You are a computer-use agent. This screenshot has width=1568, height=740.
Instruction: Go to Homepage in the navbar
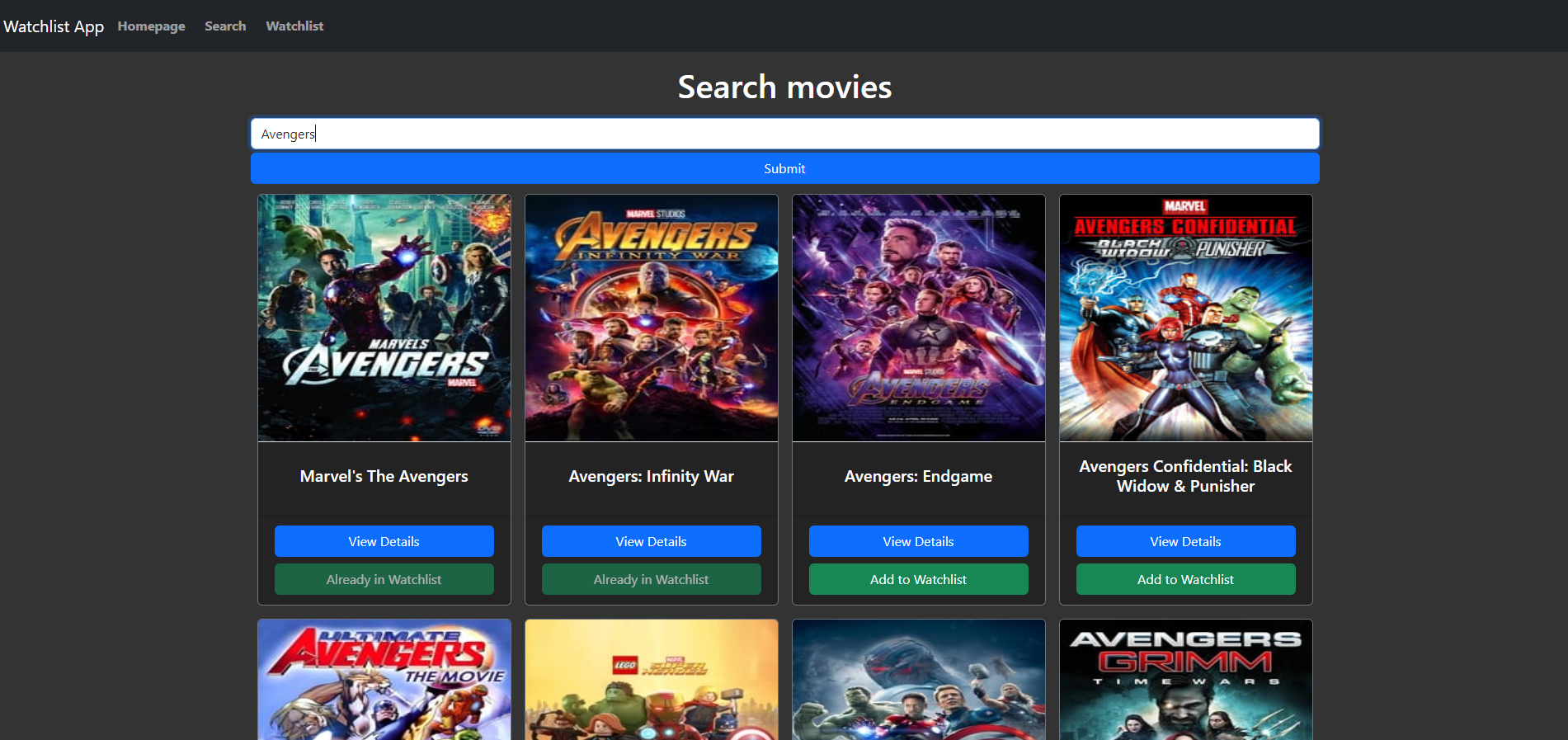(151, 26)
